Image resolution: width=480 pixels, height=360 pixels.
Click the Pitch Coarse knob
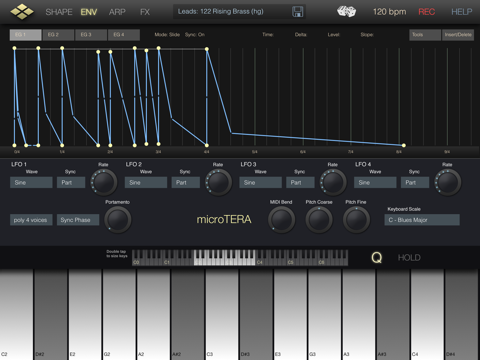pyautogui.click(x=319, y=219)
